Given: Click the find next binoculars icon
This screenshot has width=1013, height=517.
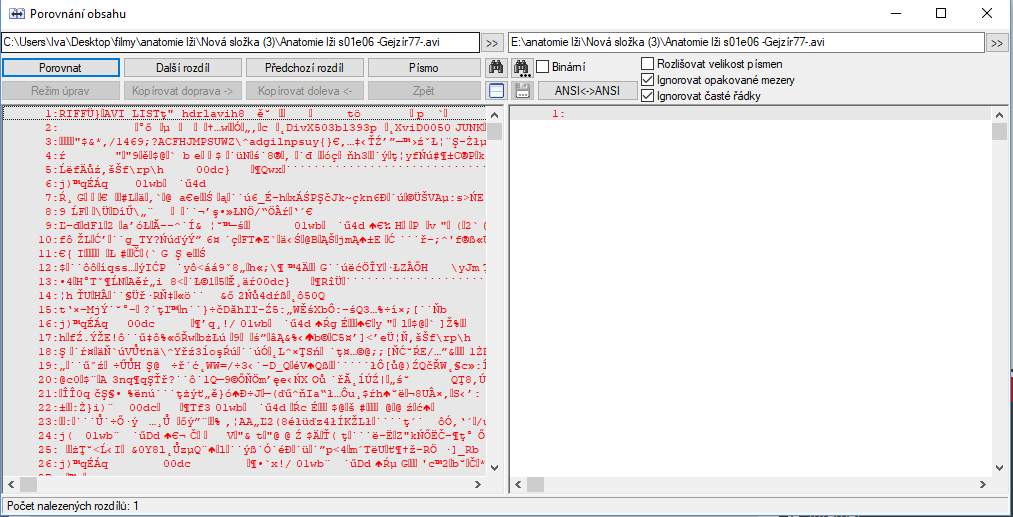Looking at the screenshot, I should point(521,67).
